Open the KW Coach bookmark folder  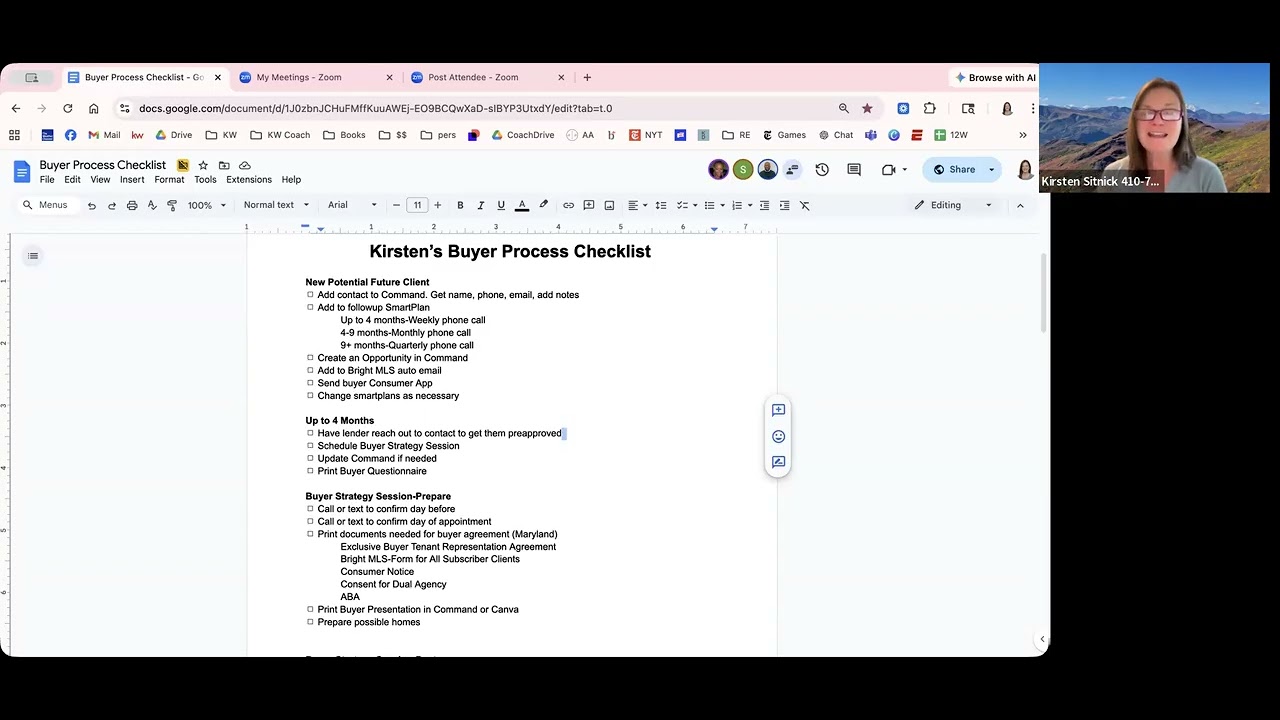click(280, 135)
